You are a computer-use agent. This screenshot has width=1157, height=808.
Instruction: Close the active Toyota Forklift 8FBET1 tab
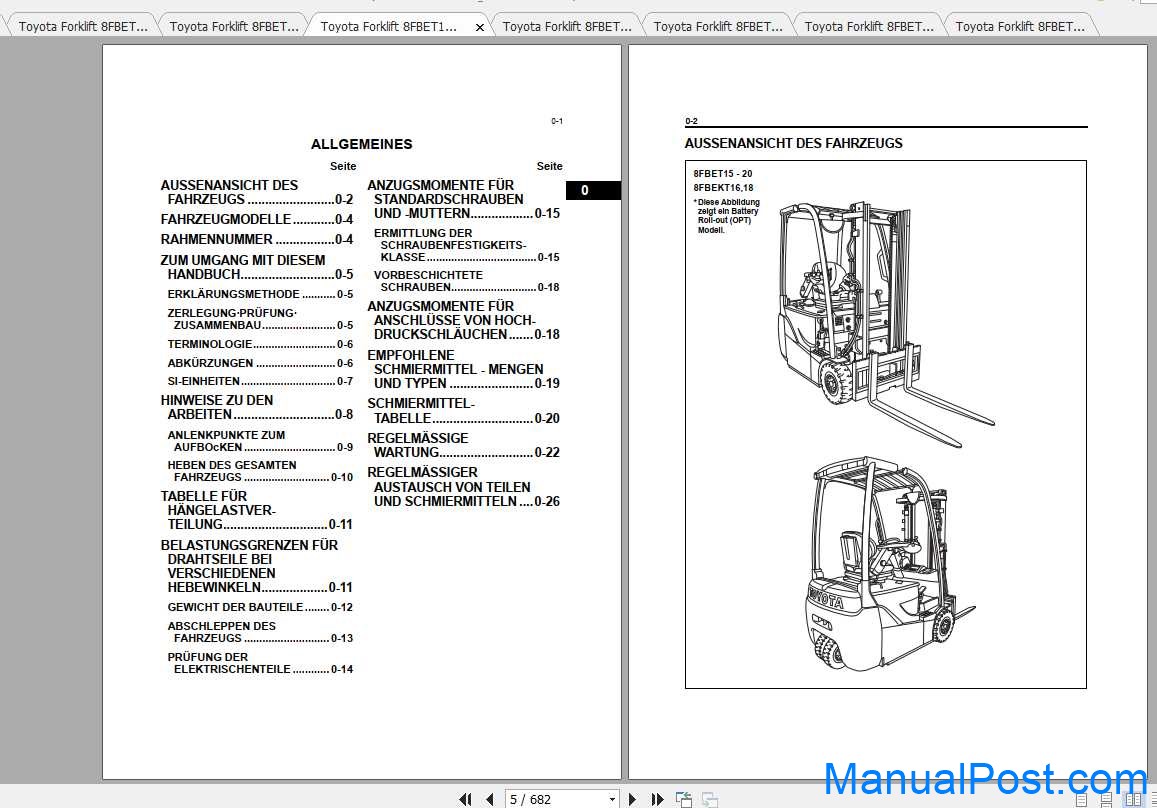point(480,27)
